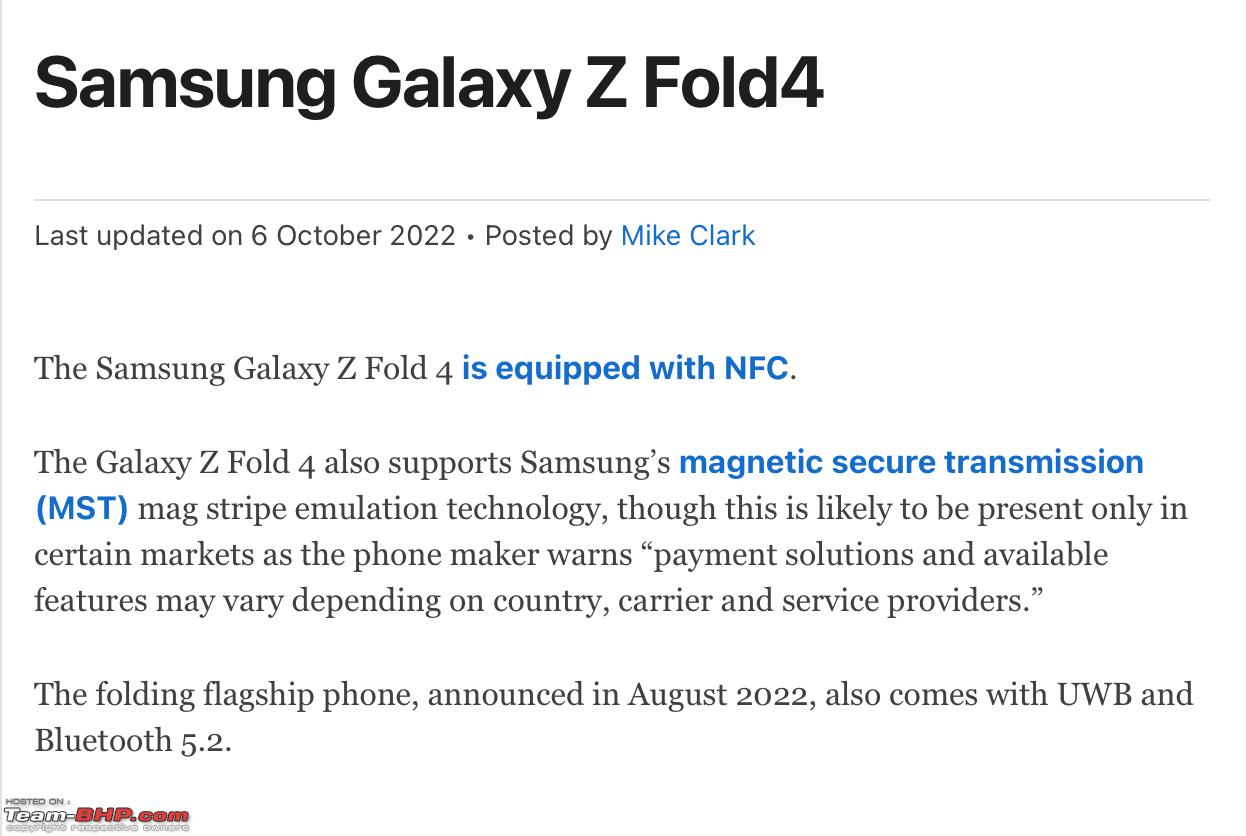Click the horizontal divider under the title
1246x836 pixels.
622,200
